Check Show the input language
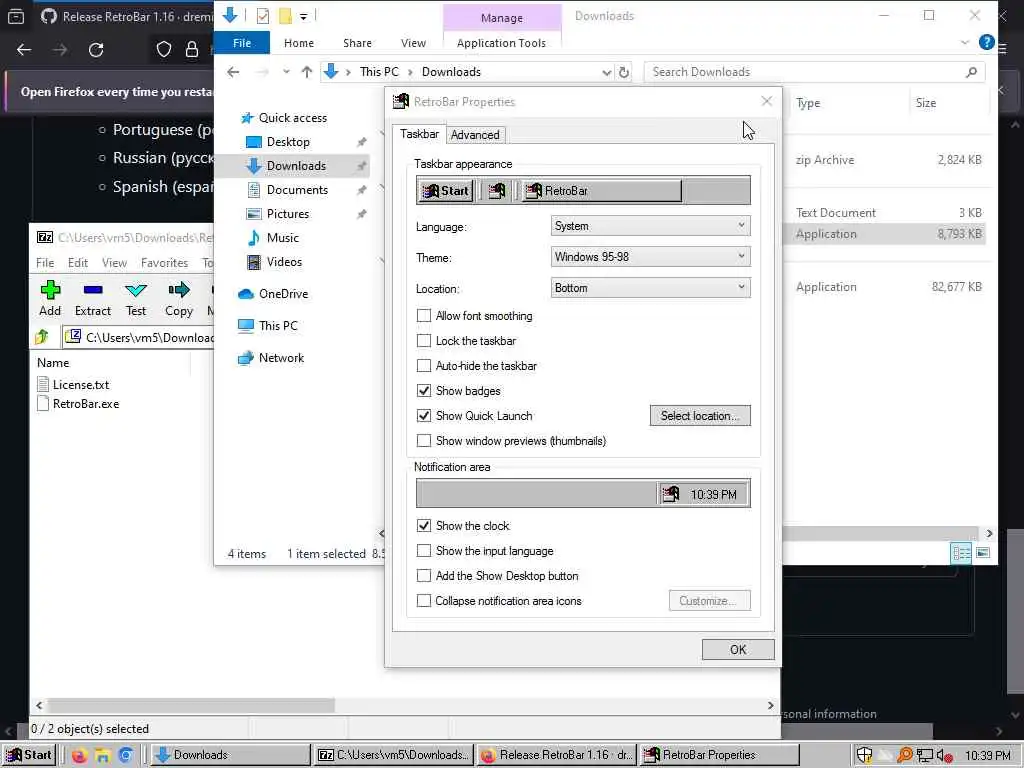Viewport: 1024px width, 768px height. tap(424, 551)
